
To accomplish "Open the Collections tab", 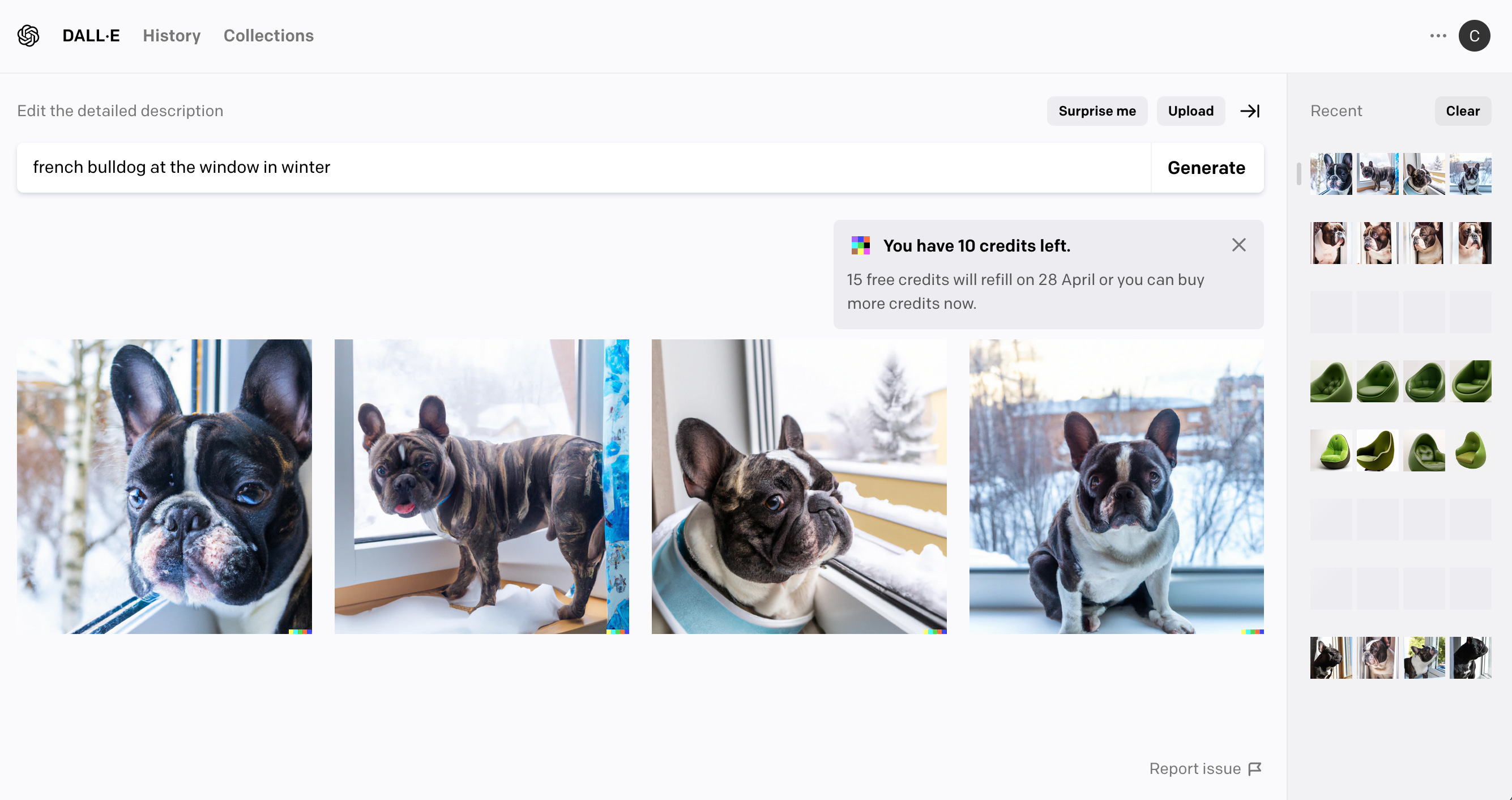I will [268, 36].
